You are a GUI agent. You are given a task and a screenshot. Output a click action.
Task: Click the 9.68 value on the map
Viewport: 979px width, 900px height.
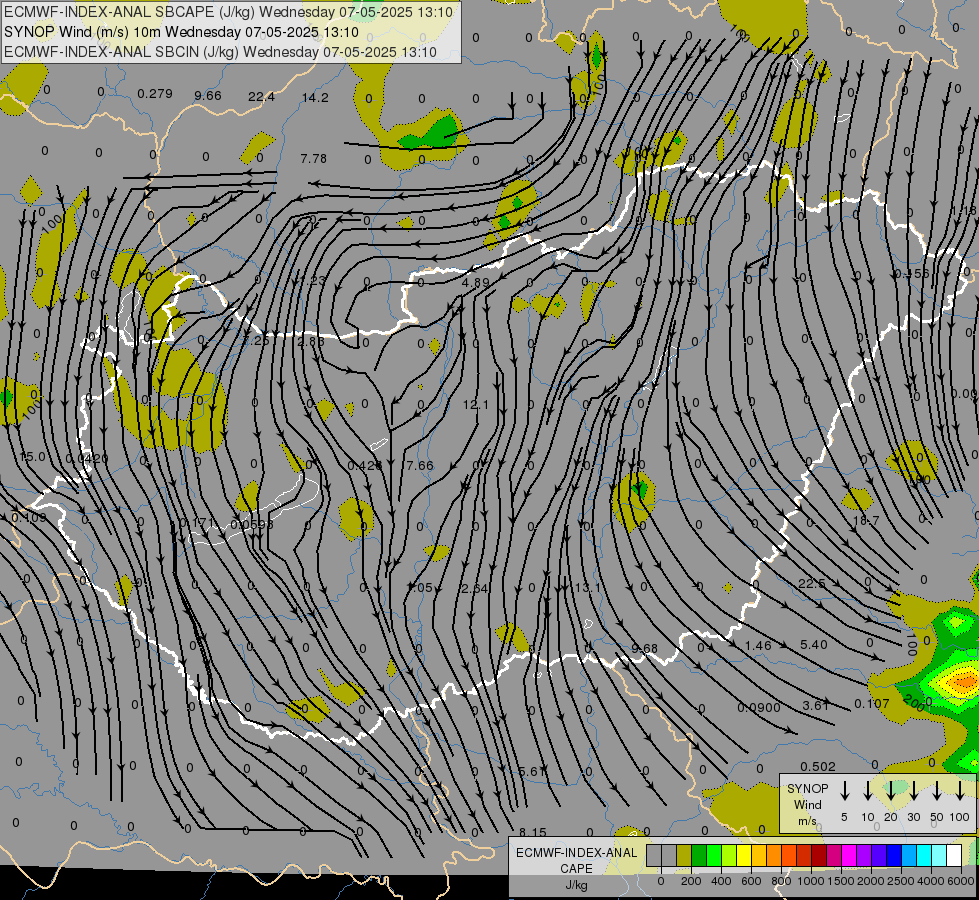(644, 648)
